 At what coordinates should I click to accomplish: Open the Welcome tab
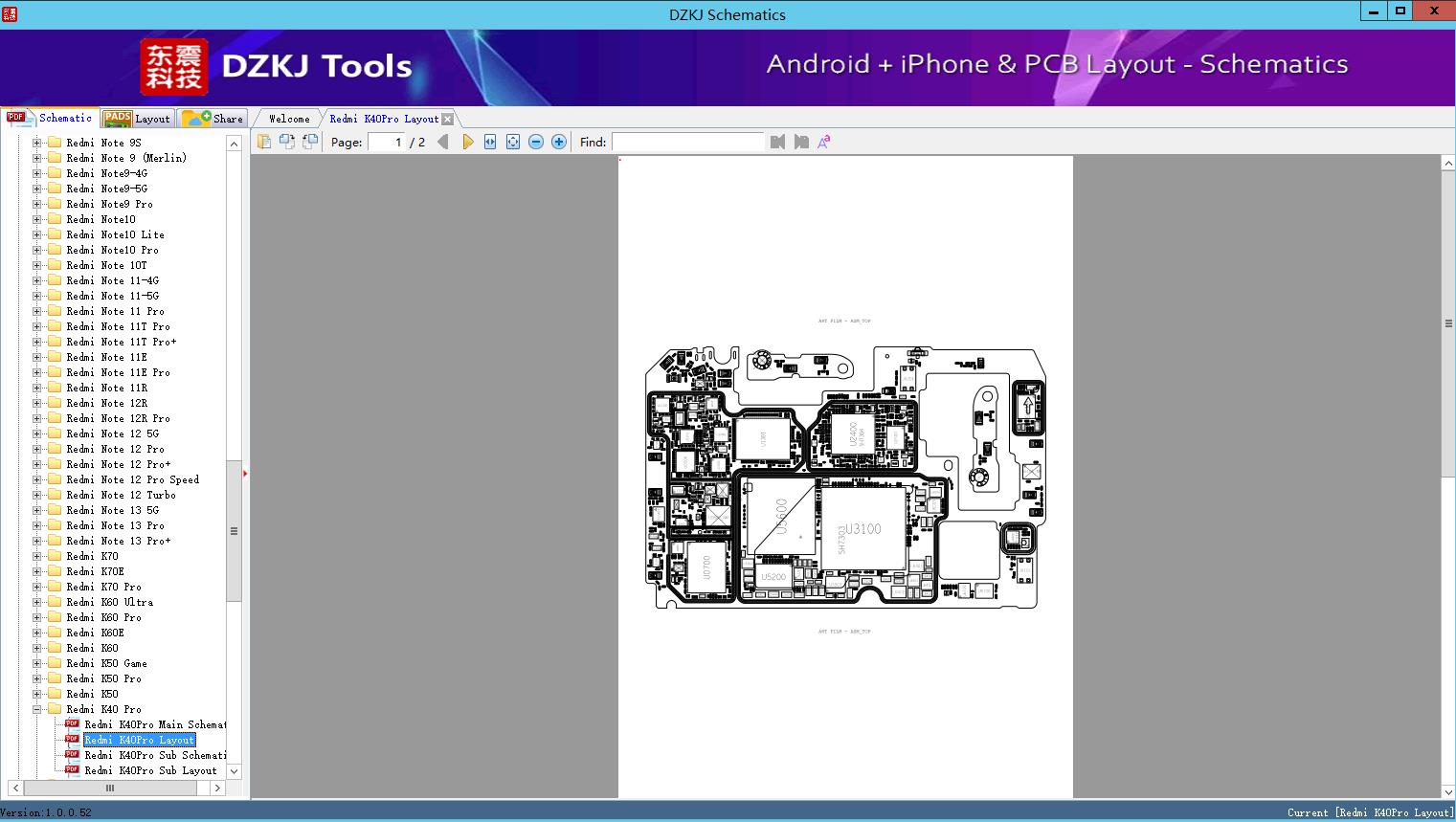[289, 119]
